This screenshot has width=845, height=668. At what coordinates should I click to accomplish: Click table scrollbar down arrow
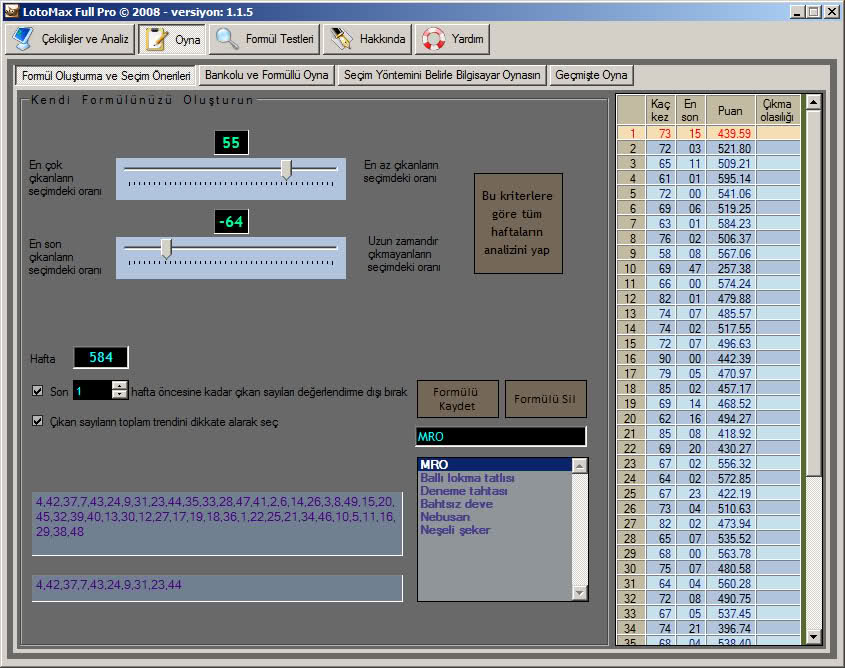[x=813, y=636]
